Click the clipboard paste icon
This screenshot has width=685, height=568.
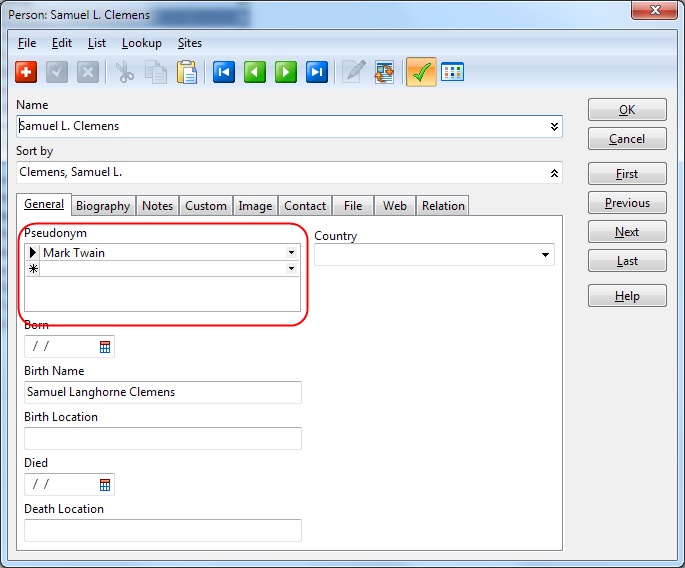(187, 72)
